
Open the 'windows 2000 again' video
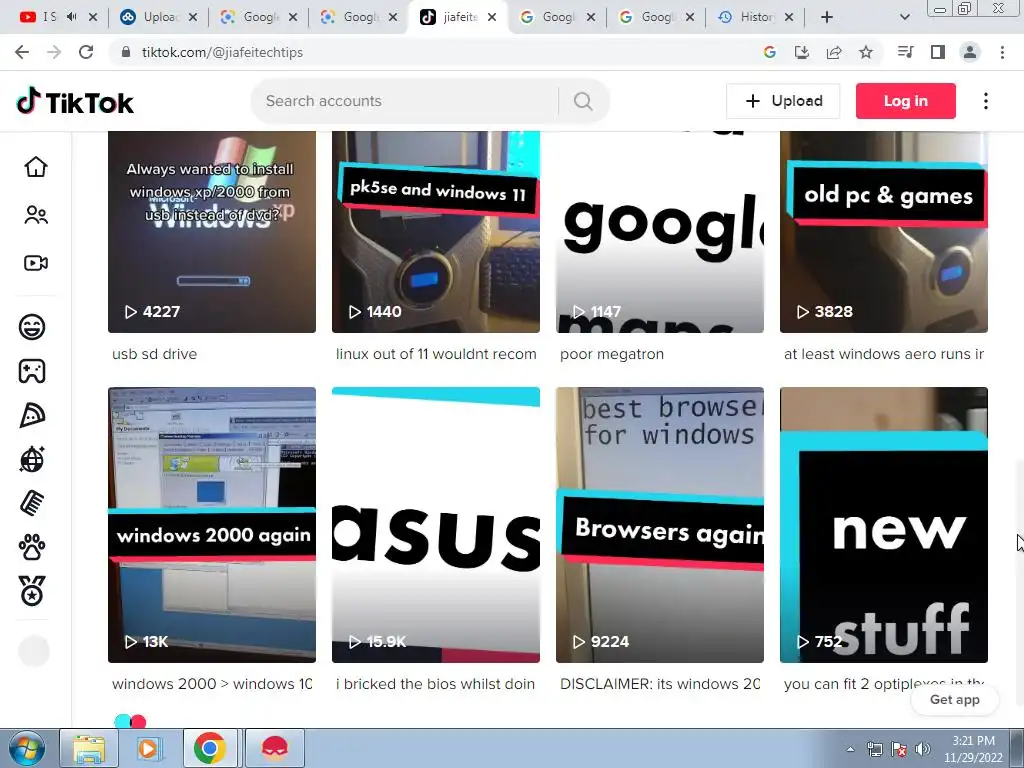point(212,525)
